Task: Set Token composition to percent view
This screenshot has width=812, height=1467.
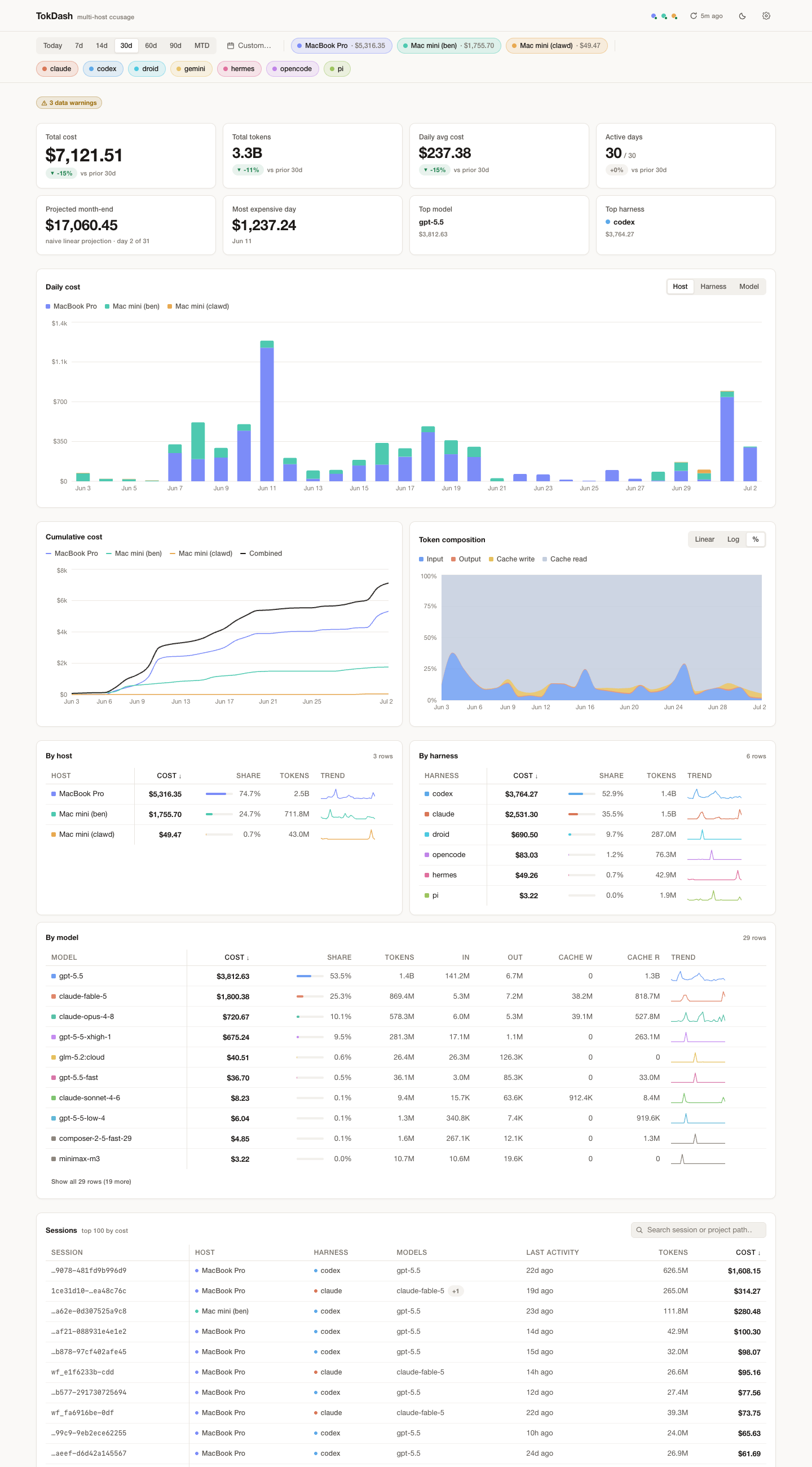Action: coord(755,539)
